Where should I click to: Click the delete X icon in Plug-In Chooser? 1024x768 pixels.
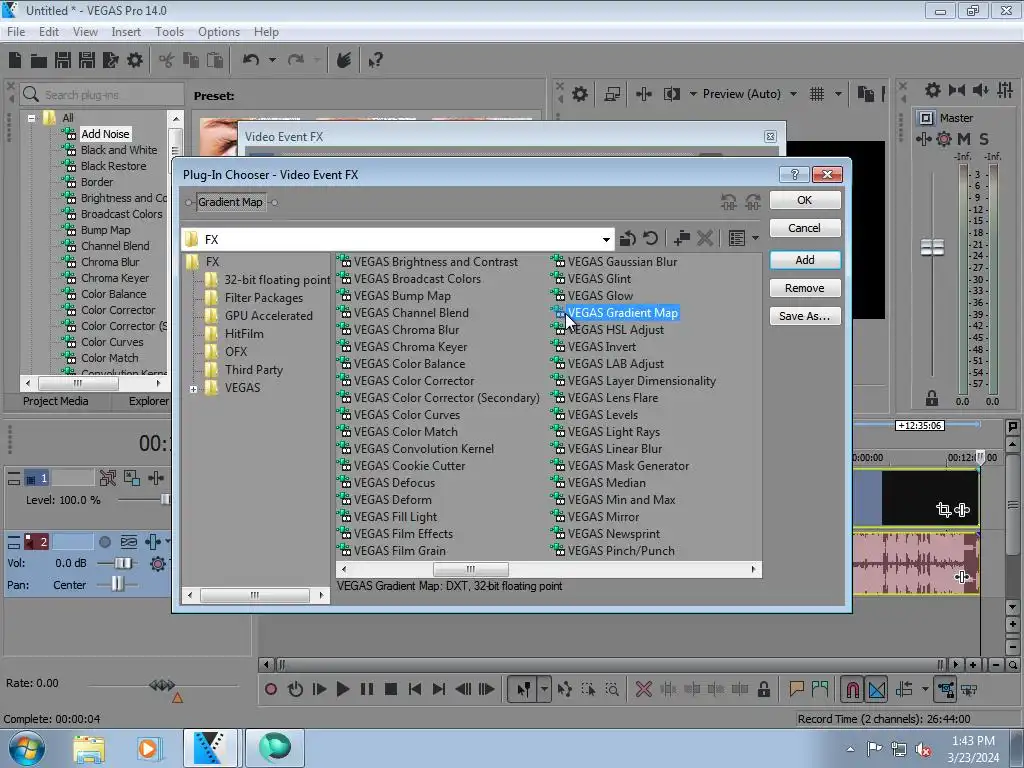pos(705,238)
